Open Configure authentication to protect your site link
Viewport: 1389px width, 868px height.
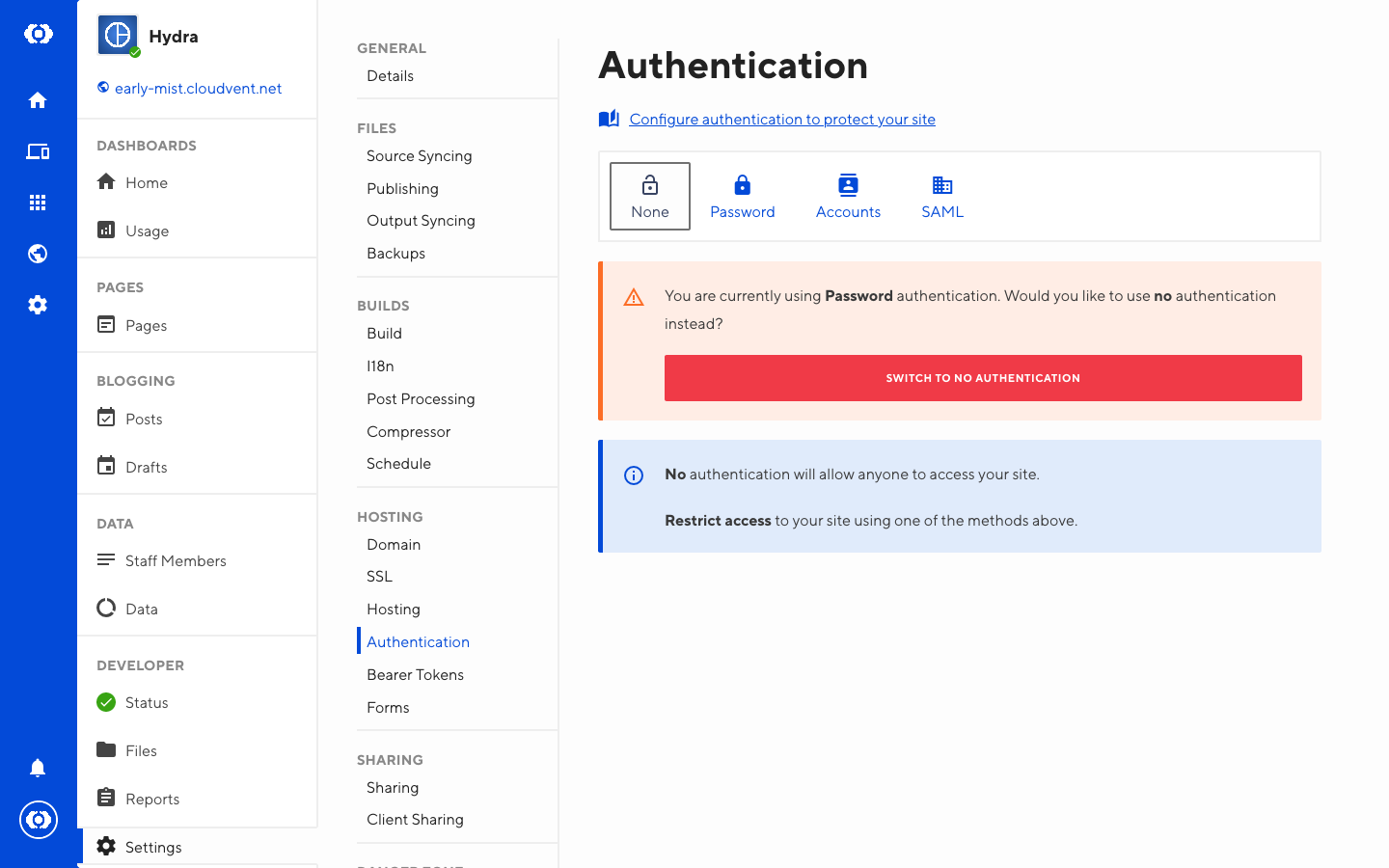pyautogui.click(x=782, y=120)
